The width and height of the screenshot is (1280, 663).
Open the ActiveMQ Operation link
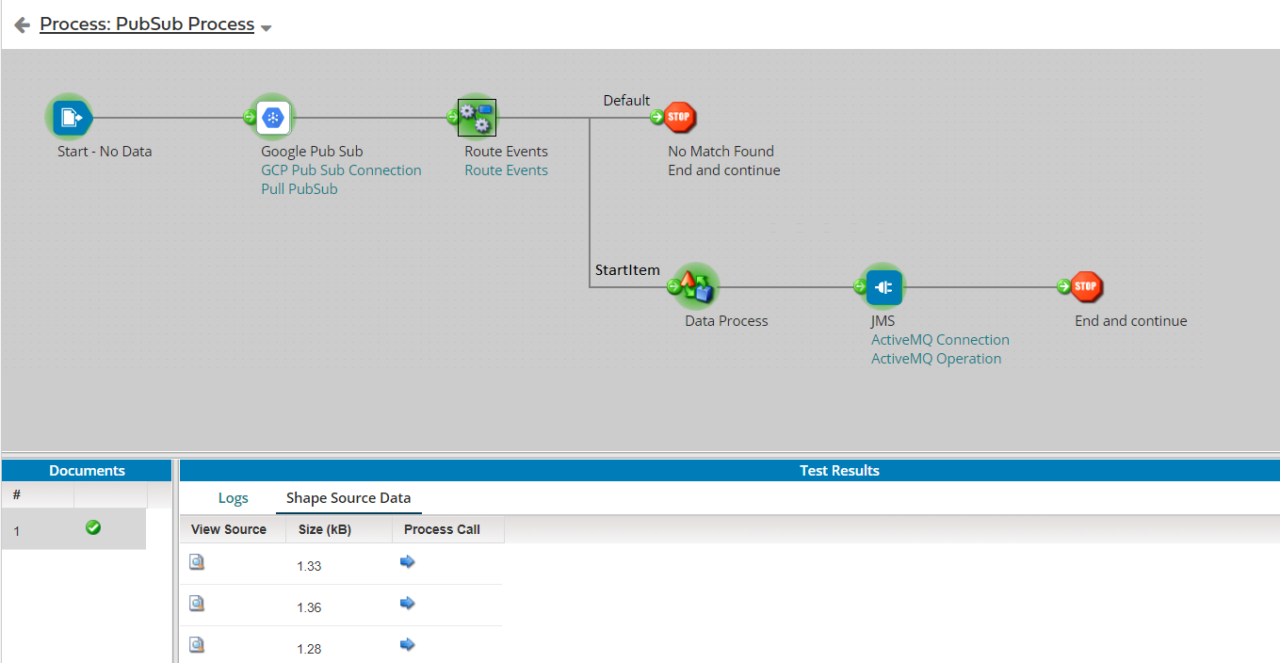coord(935,358)
